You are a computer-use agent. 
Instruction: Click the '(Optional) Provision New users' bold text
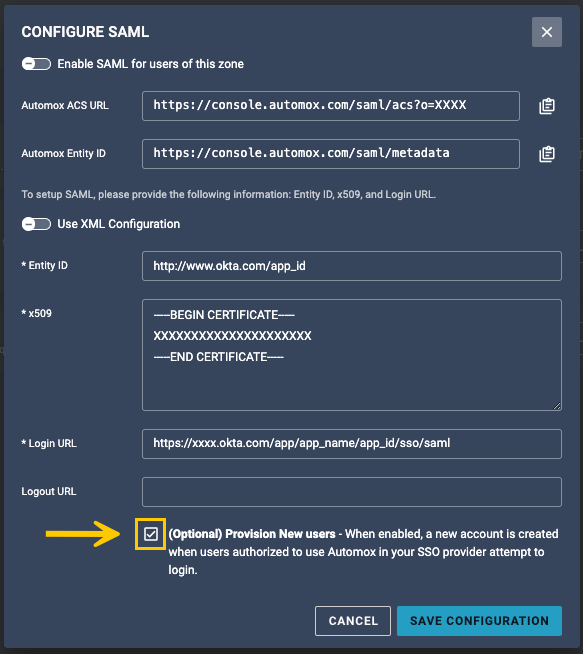251,534
